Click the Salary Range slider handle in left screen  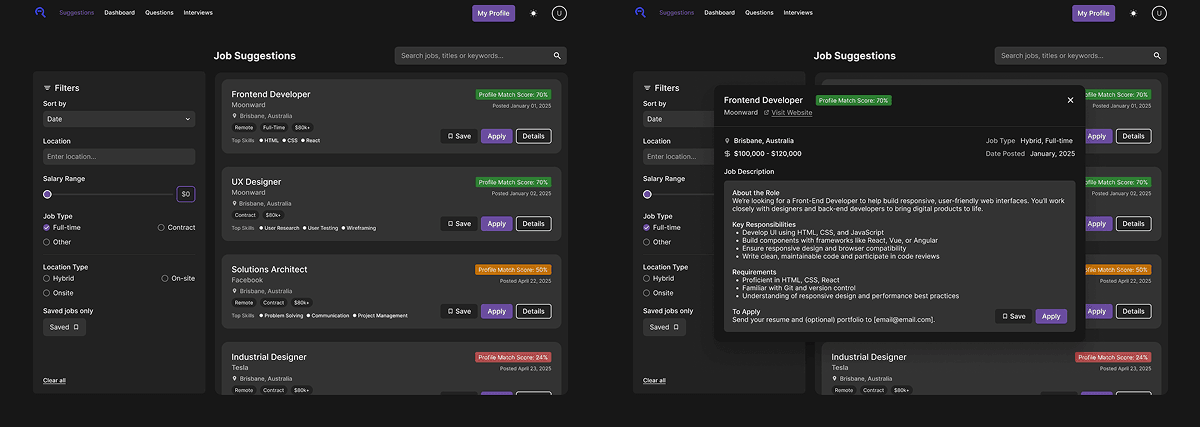(x=47, y=194)
